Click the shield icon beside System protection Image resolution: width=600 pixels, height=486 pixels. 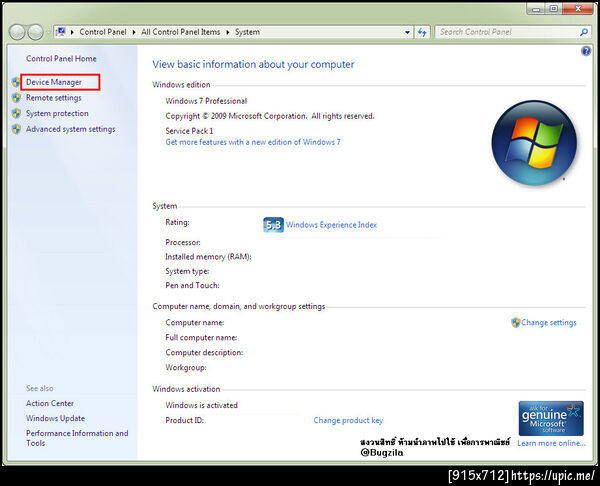coord(16,114)
